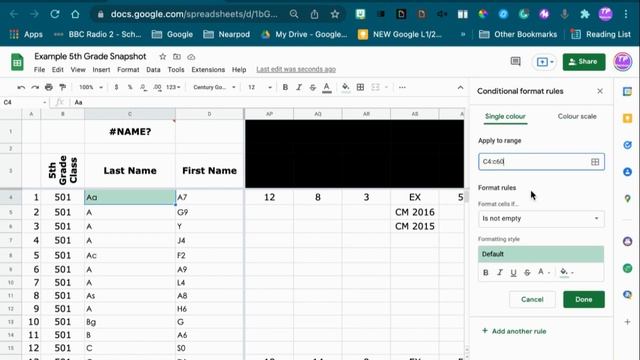Screen dimensions: 640x360
Task: Open fill colour in formatting style
Action: [567, 272]
